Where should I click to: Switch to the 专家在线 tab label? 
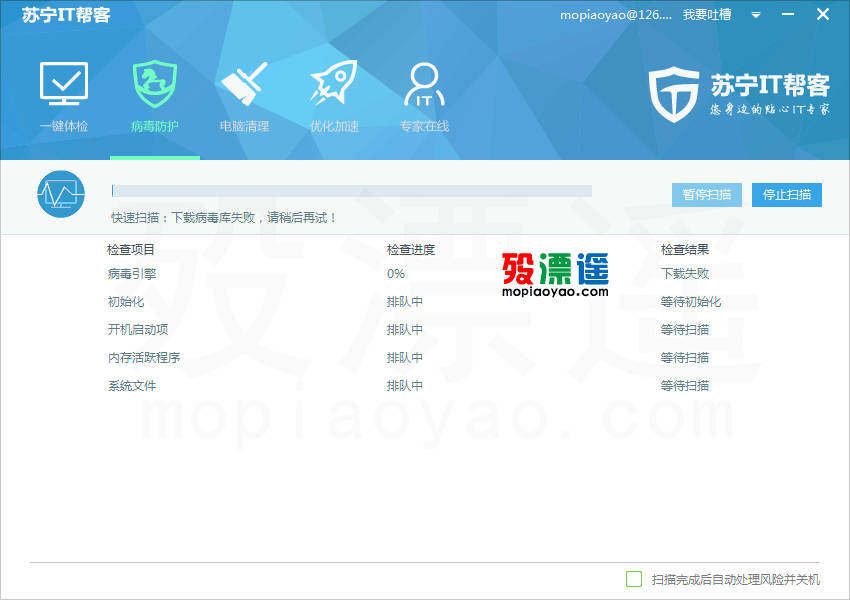(424, 126)
